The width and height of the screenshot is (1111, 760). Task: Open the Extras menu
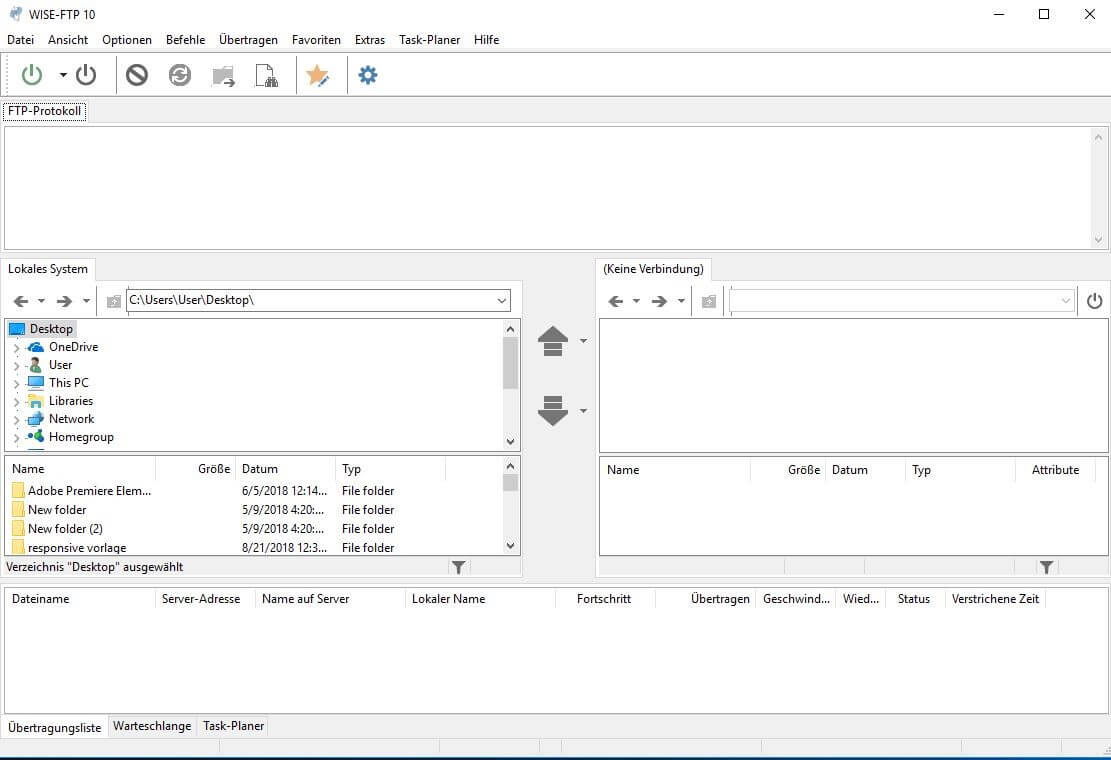coord(370,40)
